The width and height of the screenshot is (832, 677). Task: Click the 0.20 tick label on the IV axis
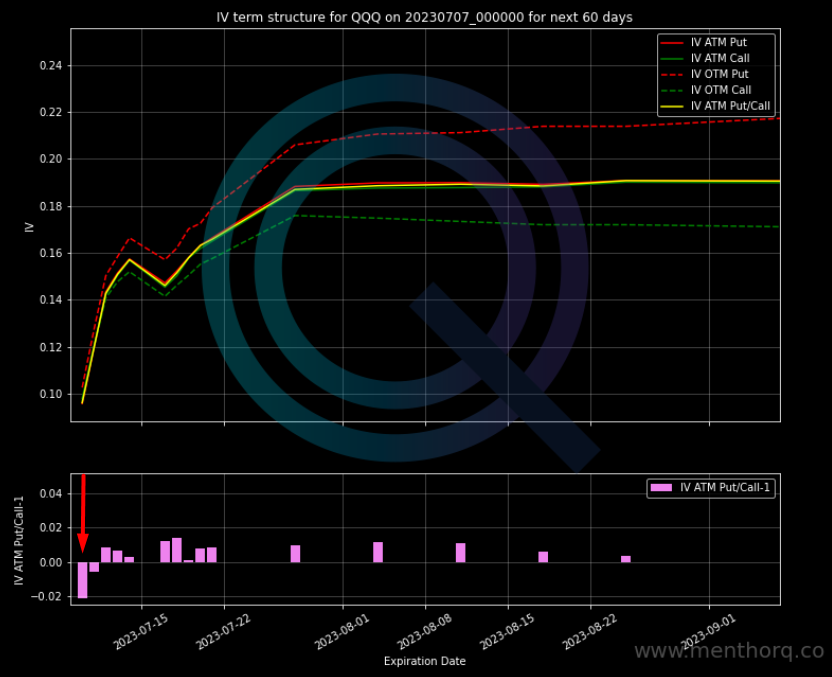point(51,159)
